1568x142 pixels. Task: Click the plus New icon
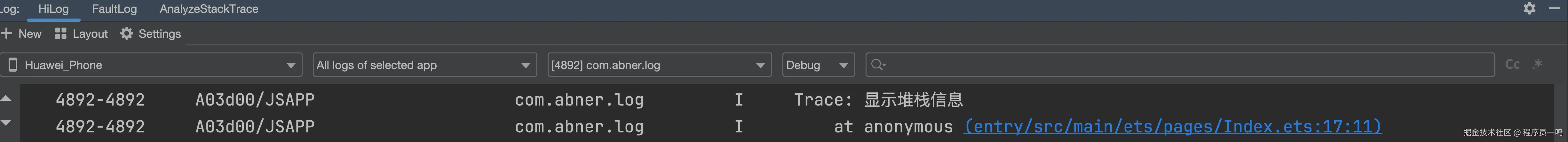click(x=7, y=34)
